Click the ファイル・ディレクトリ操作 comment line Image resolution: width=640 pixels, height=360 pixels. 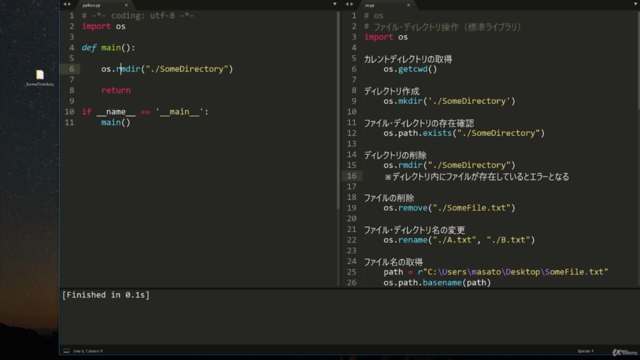(443, 27)
